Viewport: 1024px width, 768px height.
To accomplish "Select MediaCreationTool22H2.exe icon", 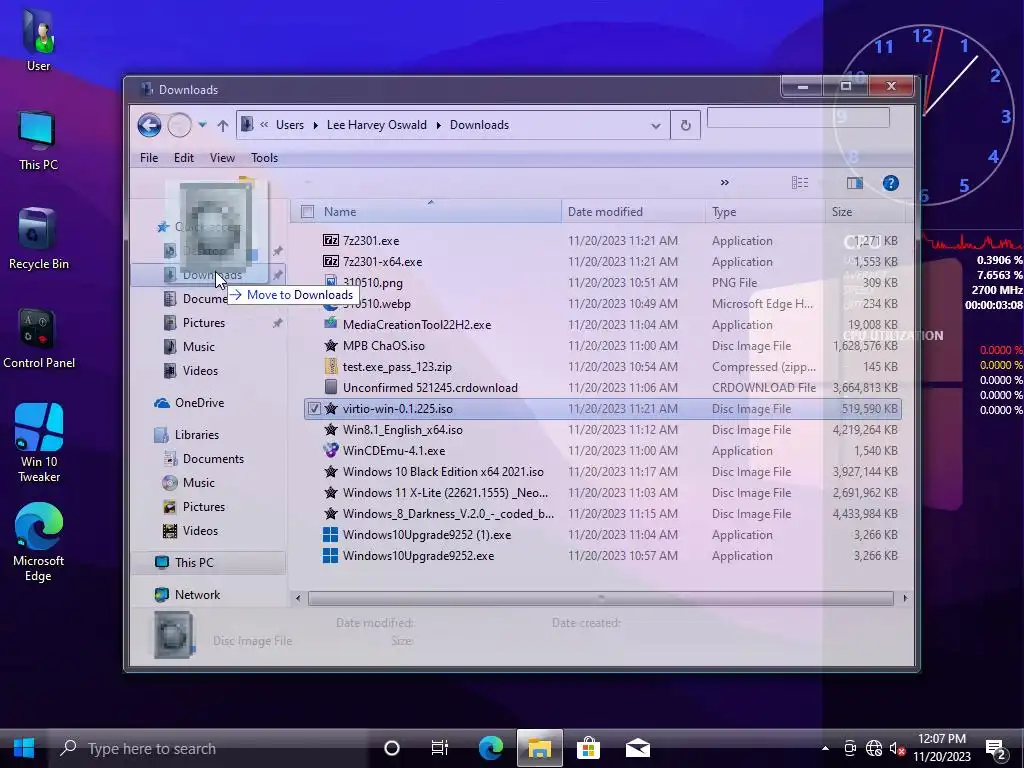I will coord(331,324).
